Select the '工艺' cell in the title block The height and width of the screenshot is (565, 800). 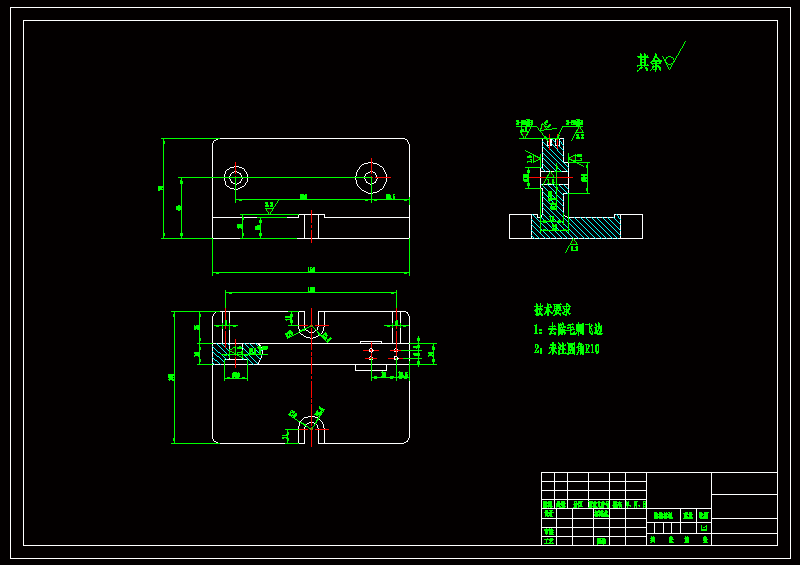[548, 541]
